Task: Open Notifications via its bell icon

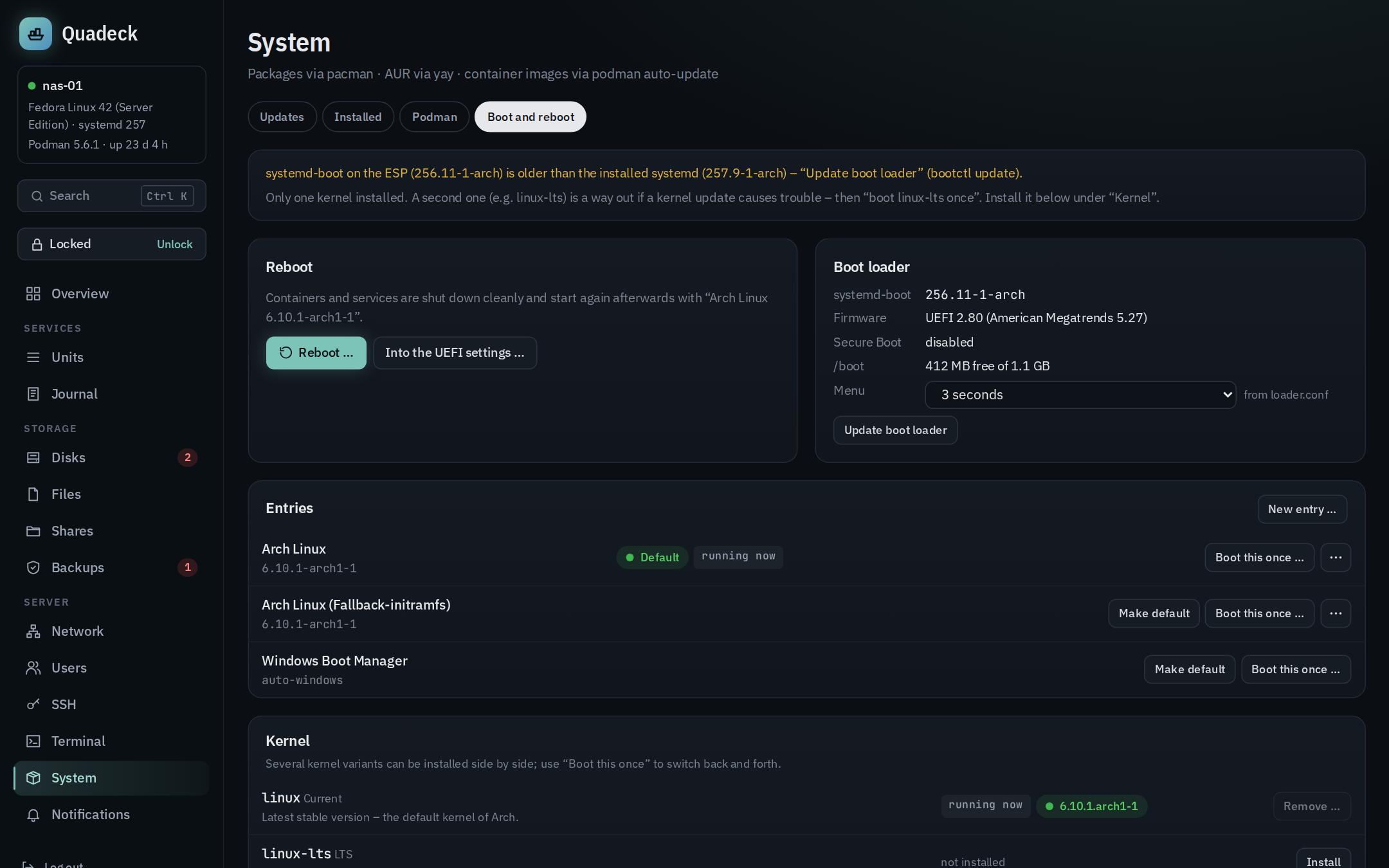Action: point(33,815)
